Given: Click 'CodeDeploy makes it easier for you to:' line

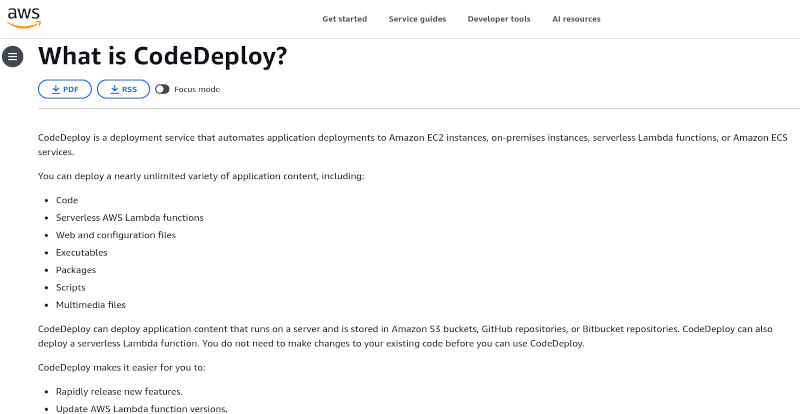Looking at the screenshot, I should click(x=122, y=367).
